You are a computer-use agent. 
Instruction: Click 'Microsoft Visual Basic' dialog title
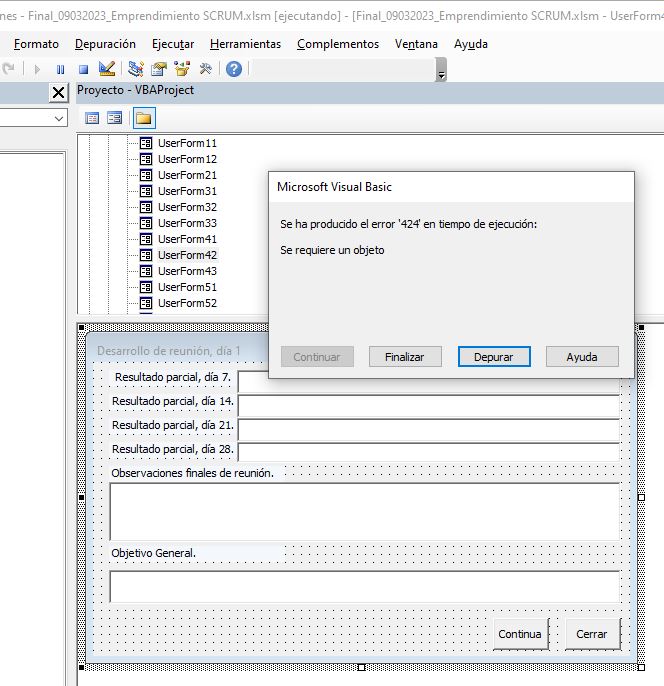(x=334, y=187)
